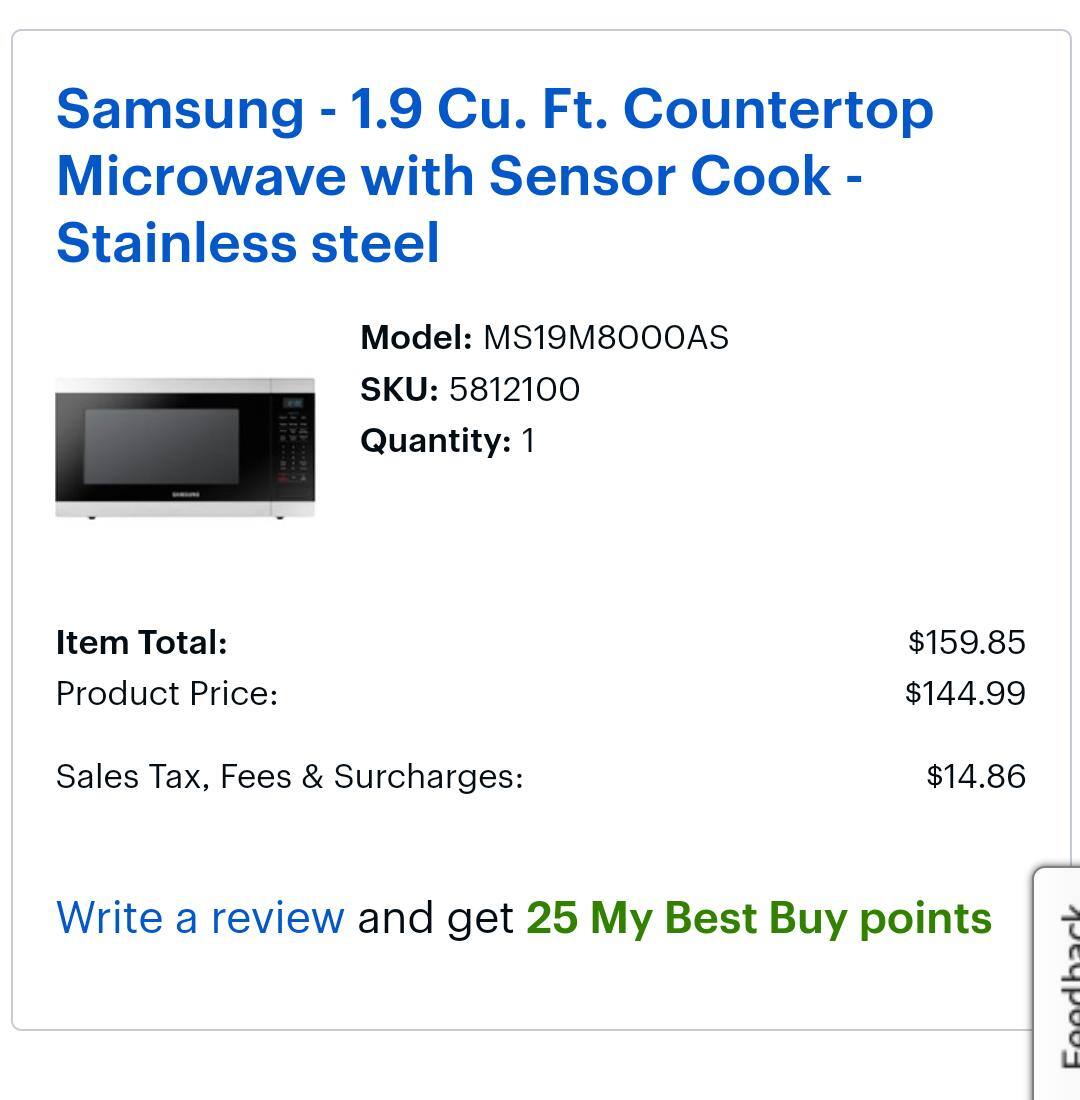1080x1100 pixels.
Task: Click the '25 My Best Buy points' text
Action: pyautogui.click(x=759, y=918)
